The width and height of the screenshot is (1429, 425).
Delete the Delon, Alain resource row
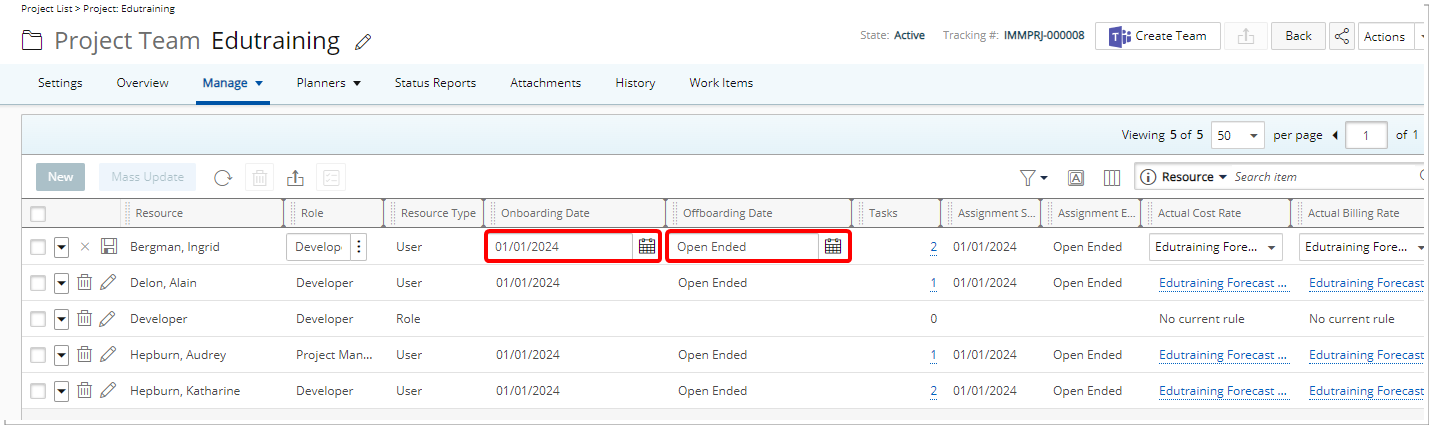[x=85, y=283]
